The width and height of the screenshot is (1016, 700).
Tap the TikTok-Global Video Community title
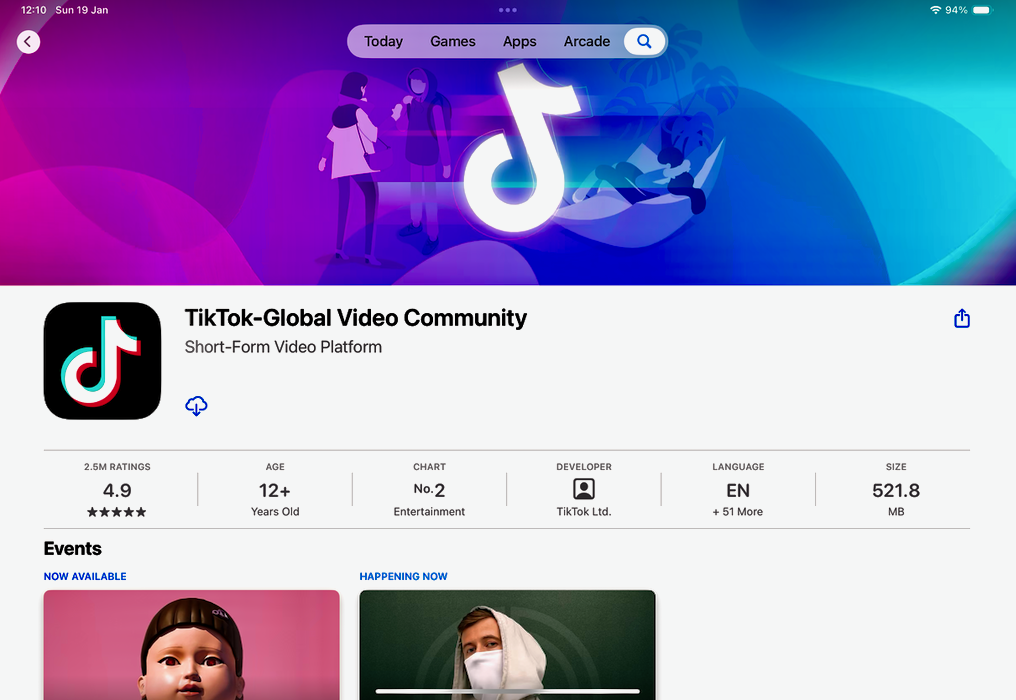[356, 318]
